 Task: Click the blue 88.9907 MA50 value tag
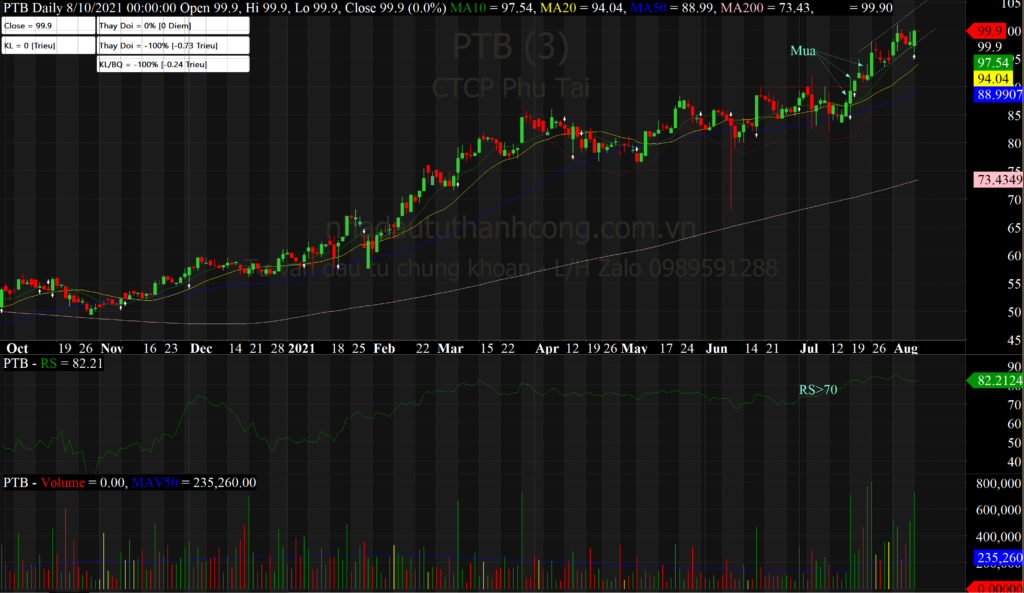997,94
